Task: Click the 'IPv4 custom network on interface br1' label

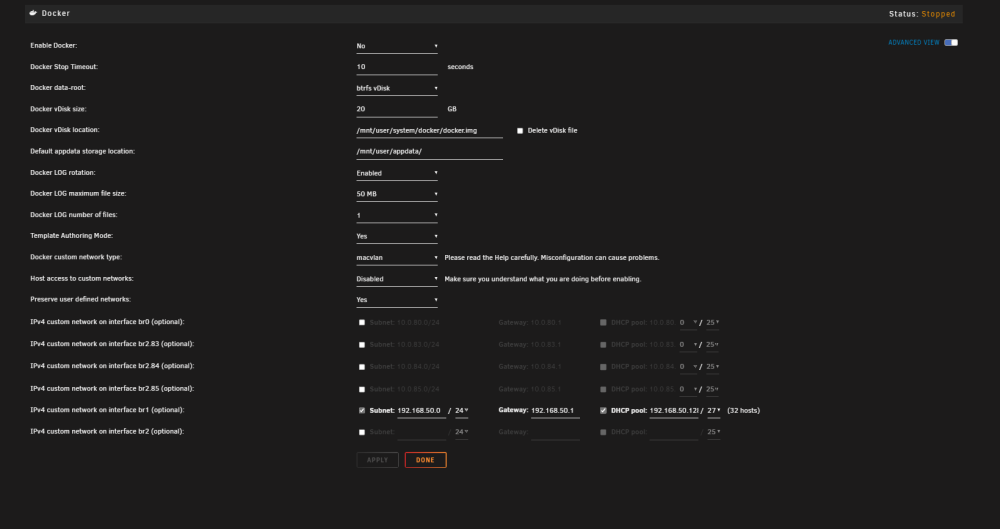Action: pos(107,410)
